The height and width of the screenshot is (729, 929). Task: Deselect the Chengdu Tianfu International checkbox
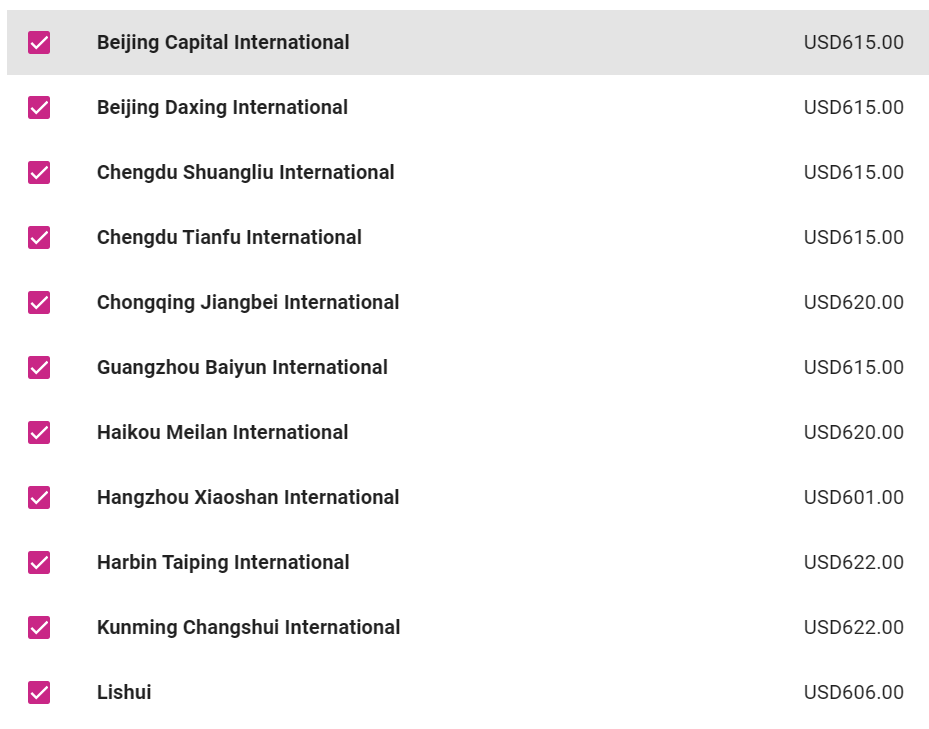click(x=39, y=237)
